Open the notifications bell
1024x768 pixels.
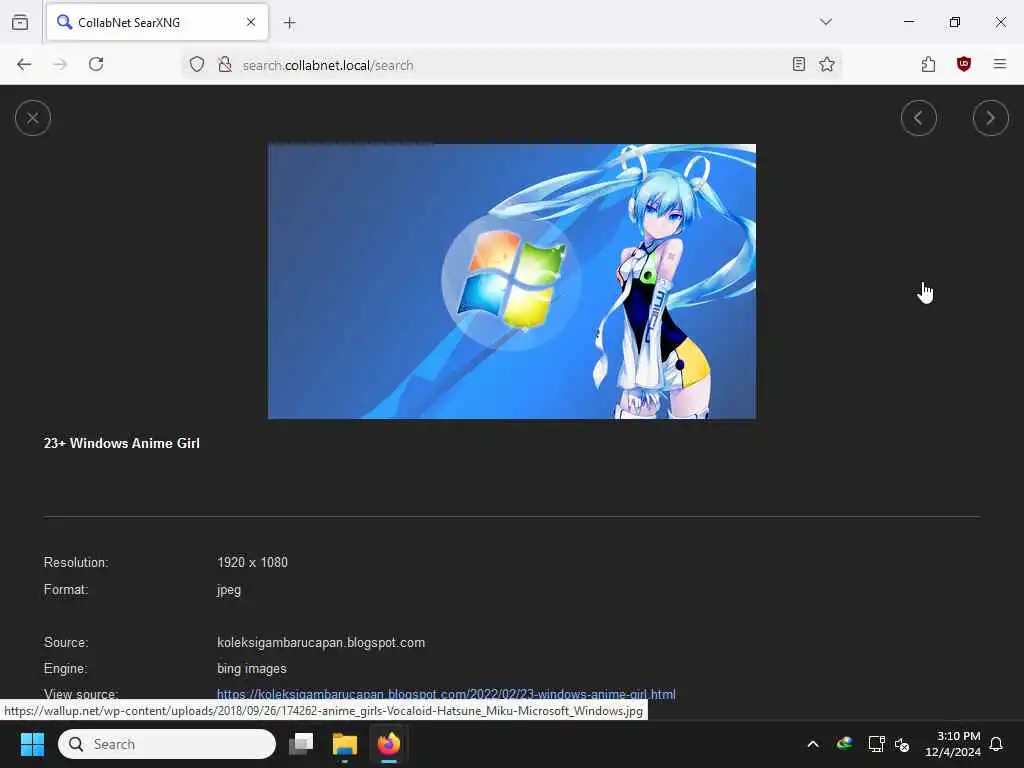click(996, 744)
